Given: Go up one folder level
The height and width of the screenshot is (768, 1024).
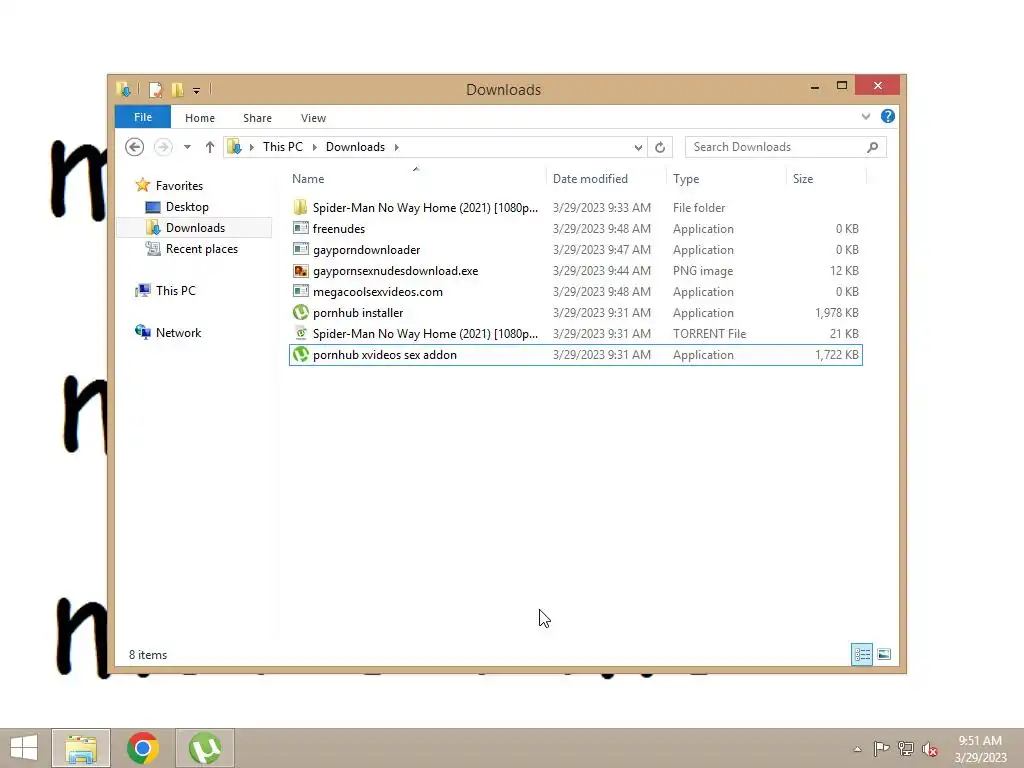Looking at the screenshot, I should [x=210, y=147].
